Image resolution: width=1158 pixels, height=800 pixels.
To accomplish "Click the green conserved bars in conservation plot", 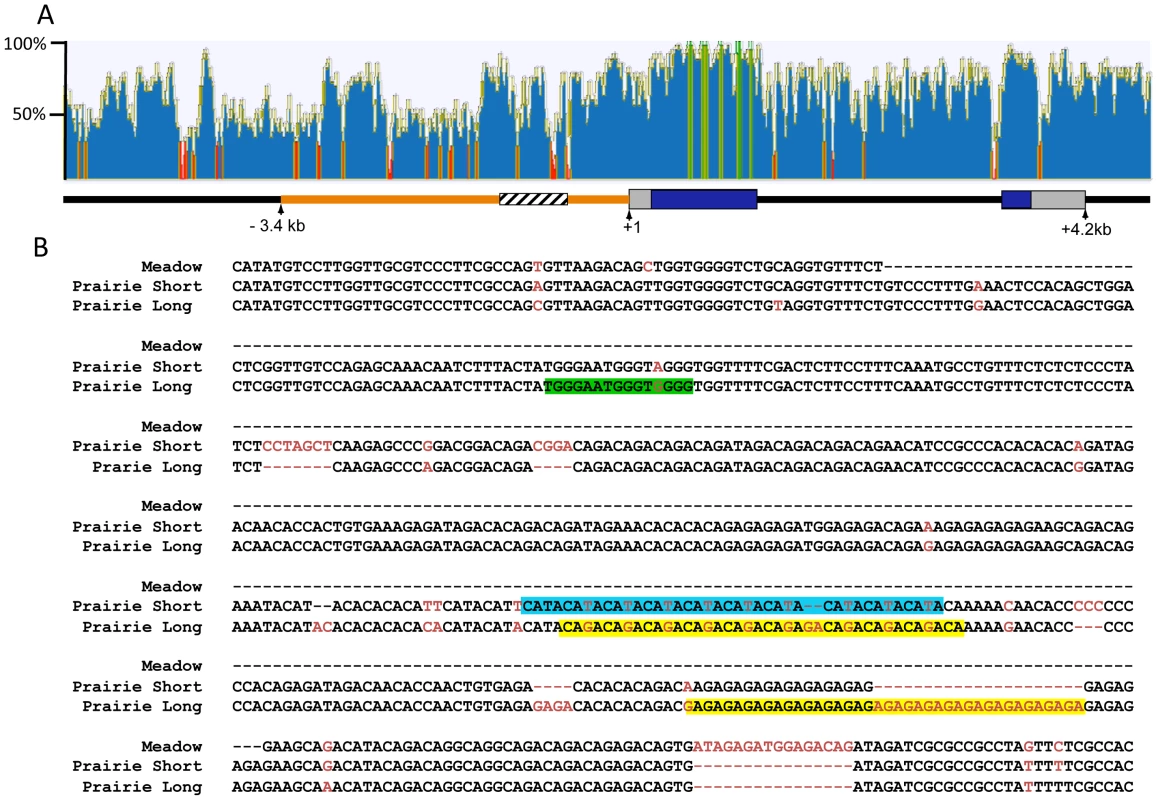I will (x=720, y=111).
